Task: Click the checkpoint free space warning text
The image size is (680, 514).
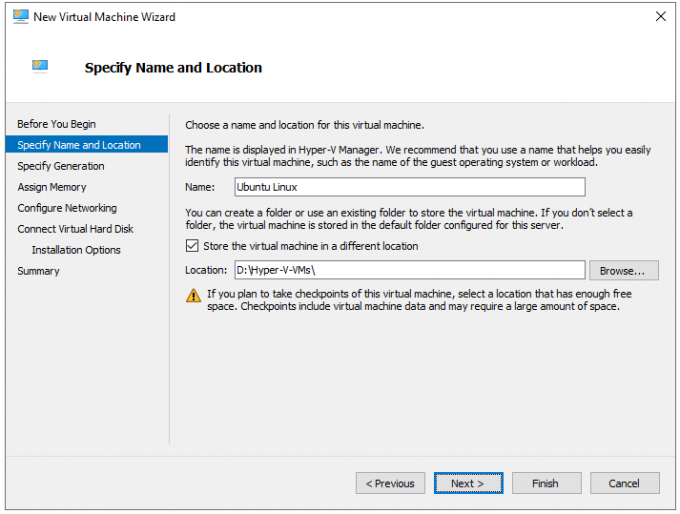Action: tap(419, 300)
